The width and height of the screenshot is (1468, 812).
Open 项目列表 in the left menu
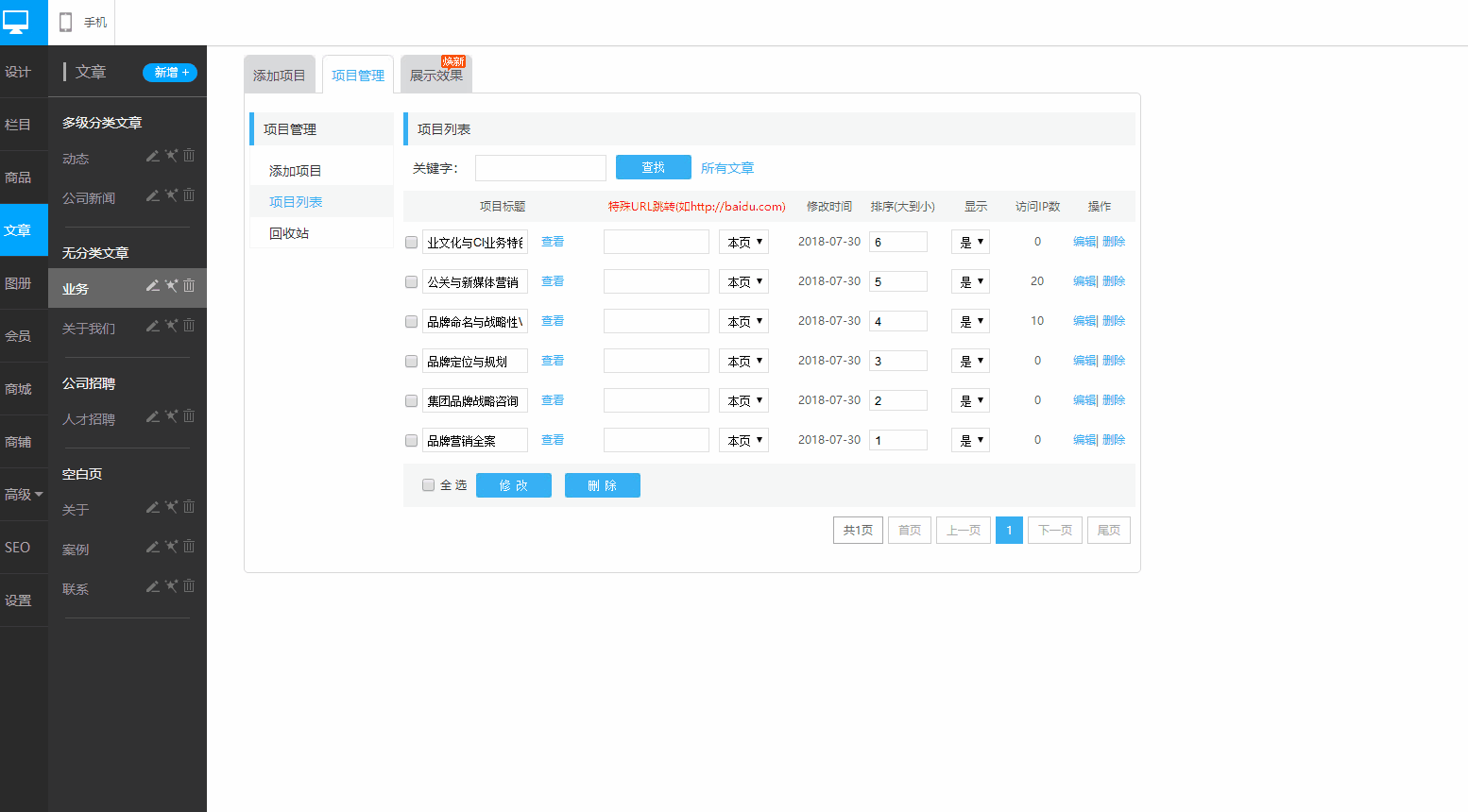click(x=296, y=202)
